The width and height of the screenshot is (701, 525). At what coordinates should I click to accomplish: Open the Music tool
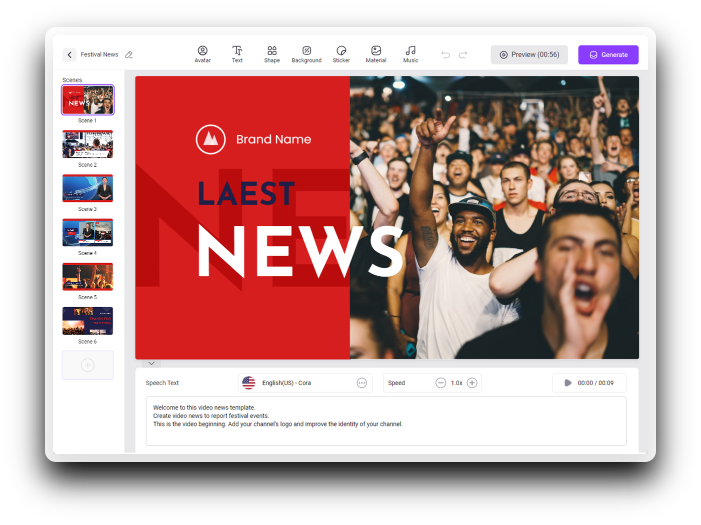pos(410,54)
